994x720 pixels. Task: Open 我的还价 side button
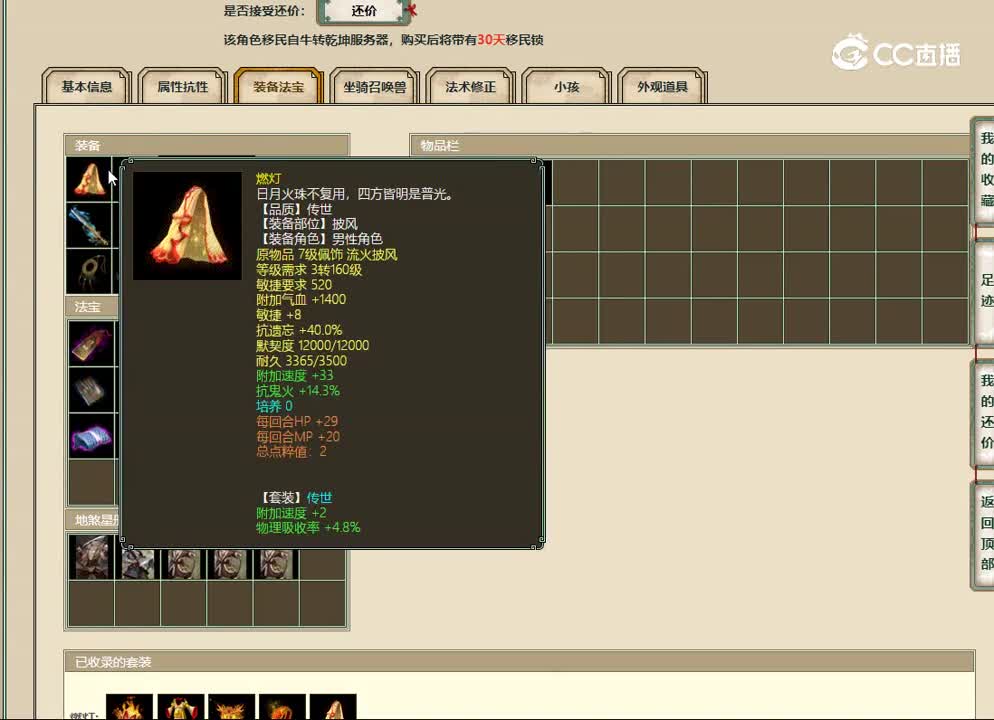tap(984, 413)
